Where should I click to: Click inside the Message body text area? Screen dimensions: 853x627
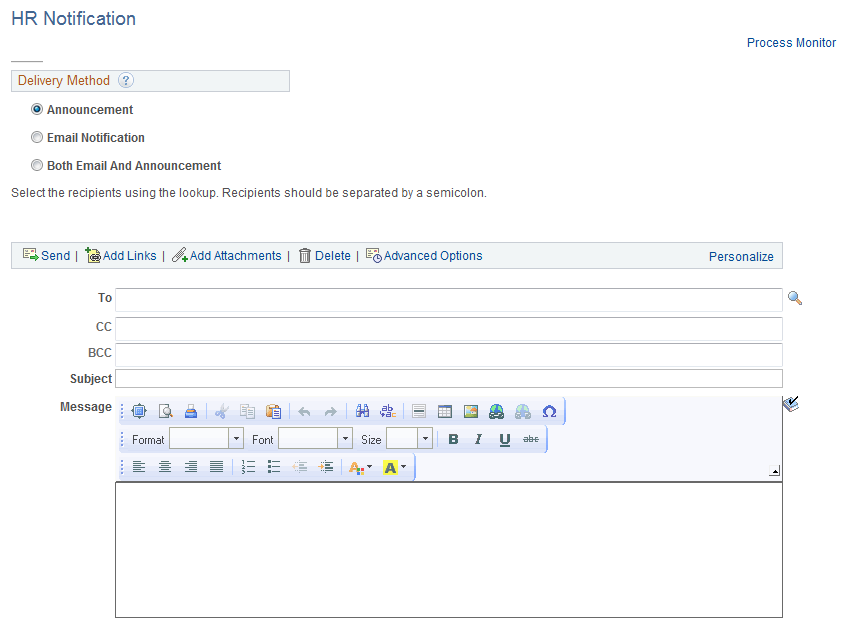coord(449,550)
